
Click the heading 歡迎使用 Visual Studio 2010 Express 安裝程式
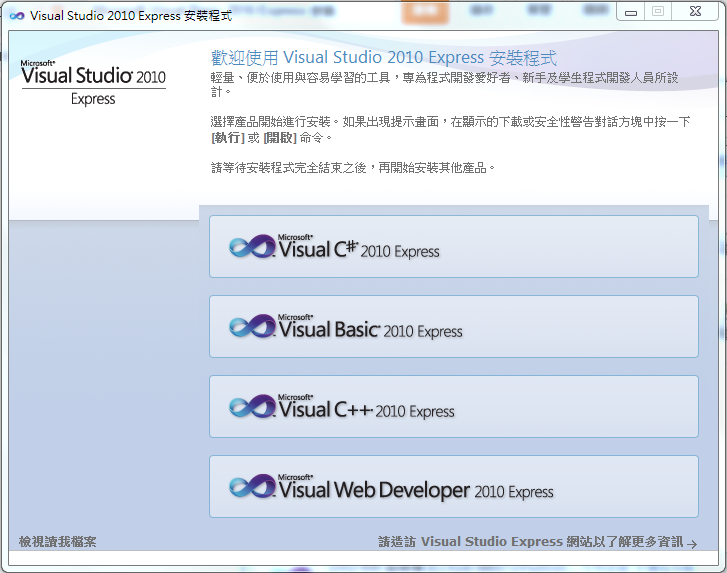[383, 58]
